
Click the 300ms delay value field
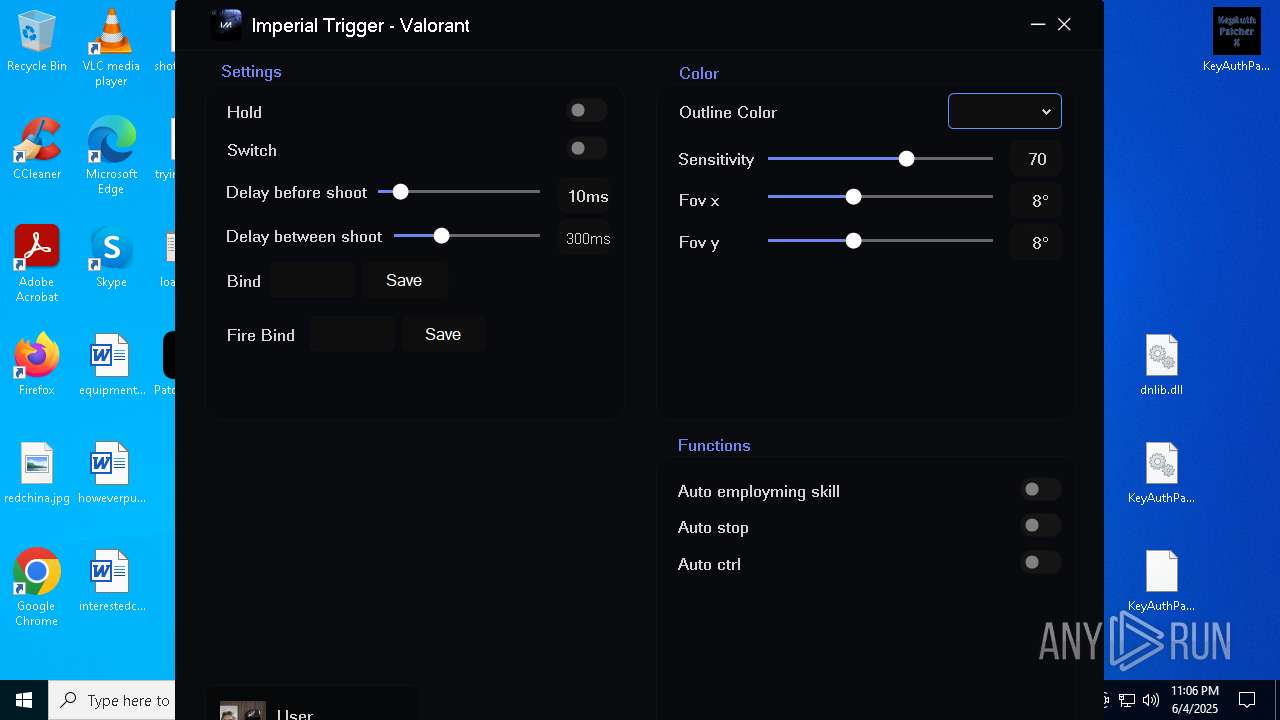(x=586, y=238)
